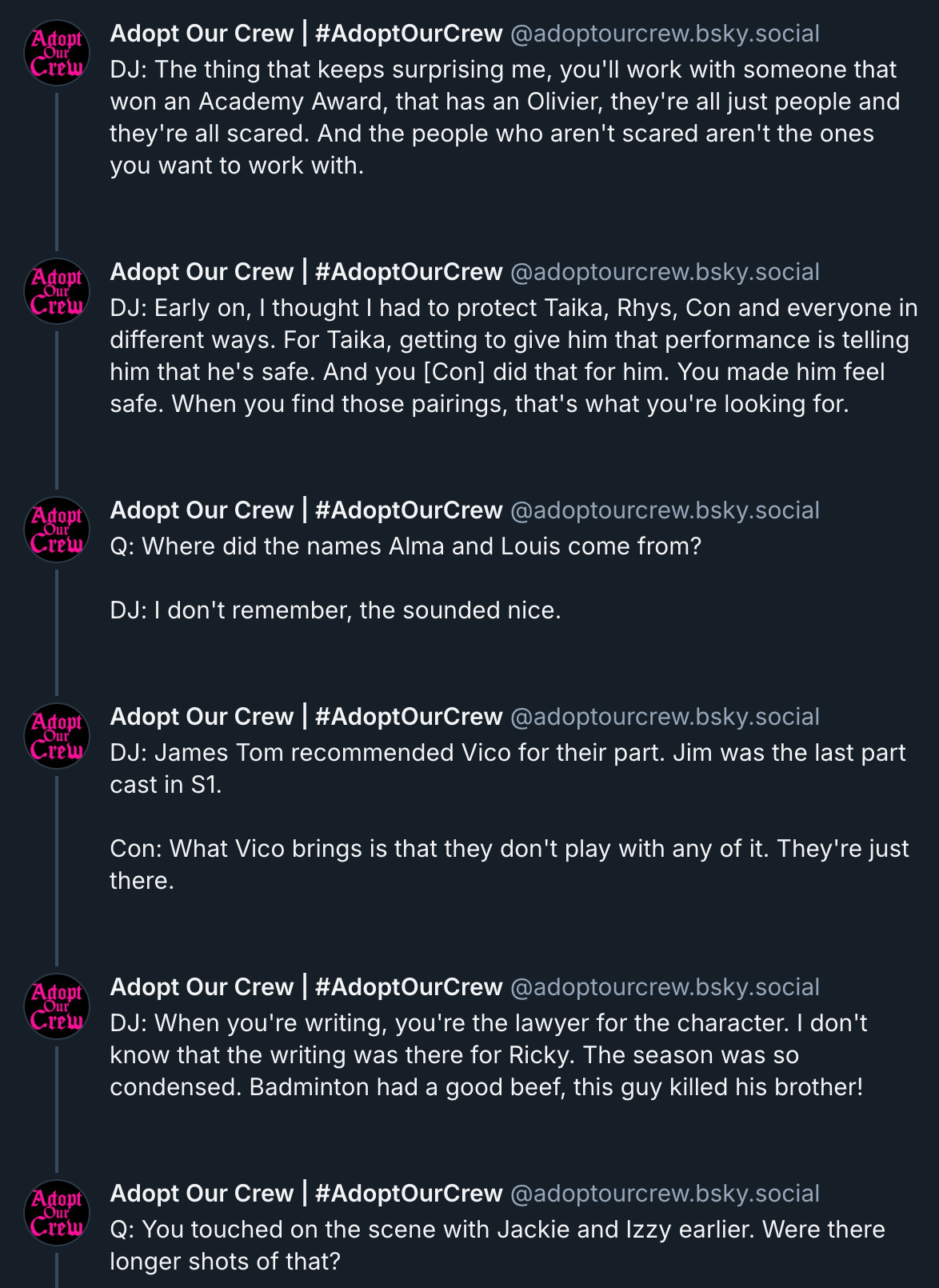This screenshot has width=939, height=1288.
Task: Click the avatar next to the James Tom post
Action: (x=56, y=736)
